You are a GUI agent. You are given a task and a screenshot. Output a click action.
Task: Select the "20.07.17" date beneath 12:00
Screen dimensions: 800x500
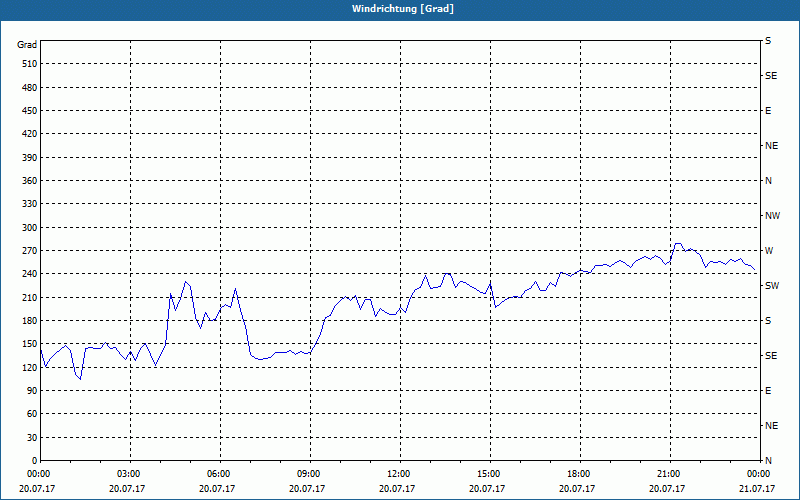(397, 488)
